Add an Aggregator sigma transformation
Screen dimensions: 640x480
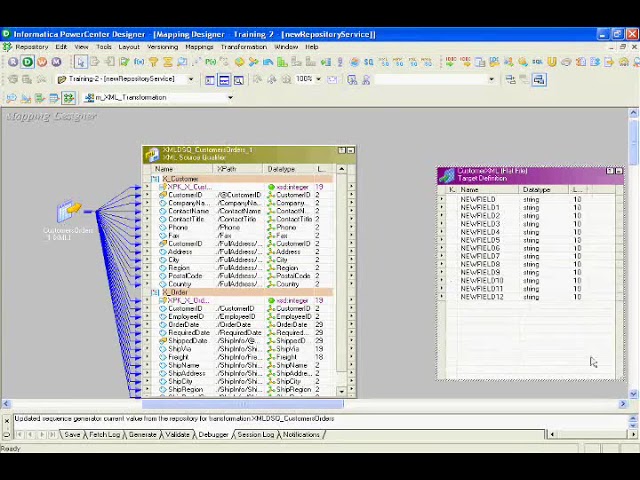tap(168, 62)
